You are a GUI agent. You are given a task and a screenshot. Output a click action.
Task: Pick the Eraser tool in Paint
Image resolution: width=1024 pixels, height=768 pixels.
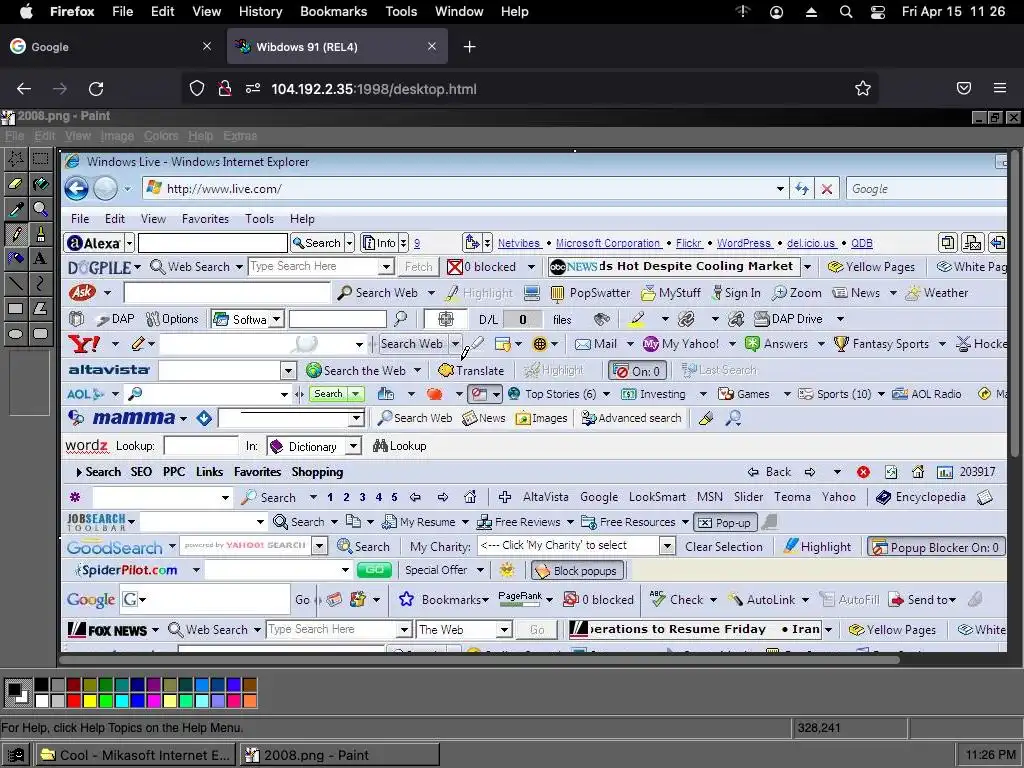click(16, 184)
